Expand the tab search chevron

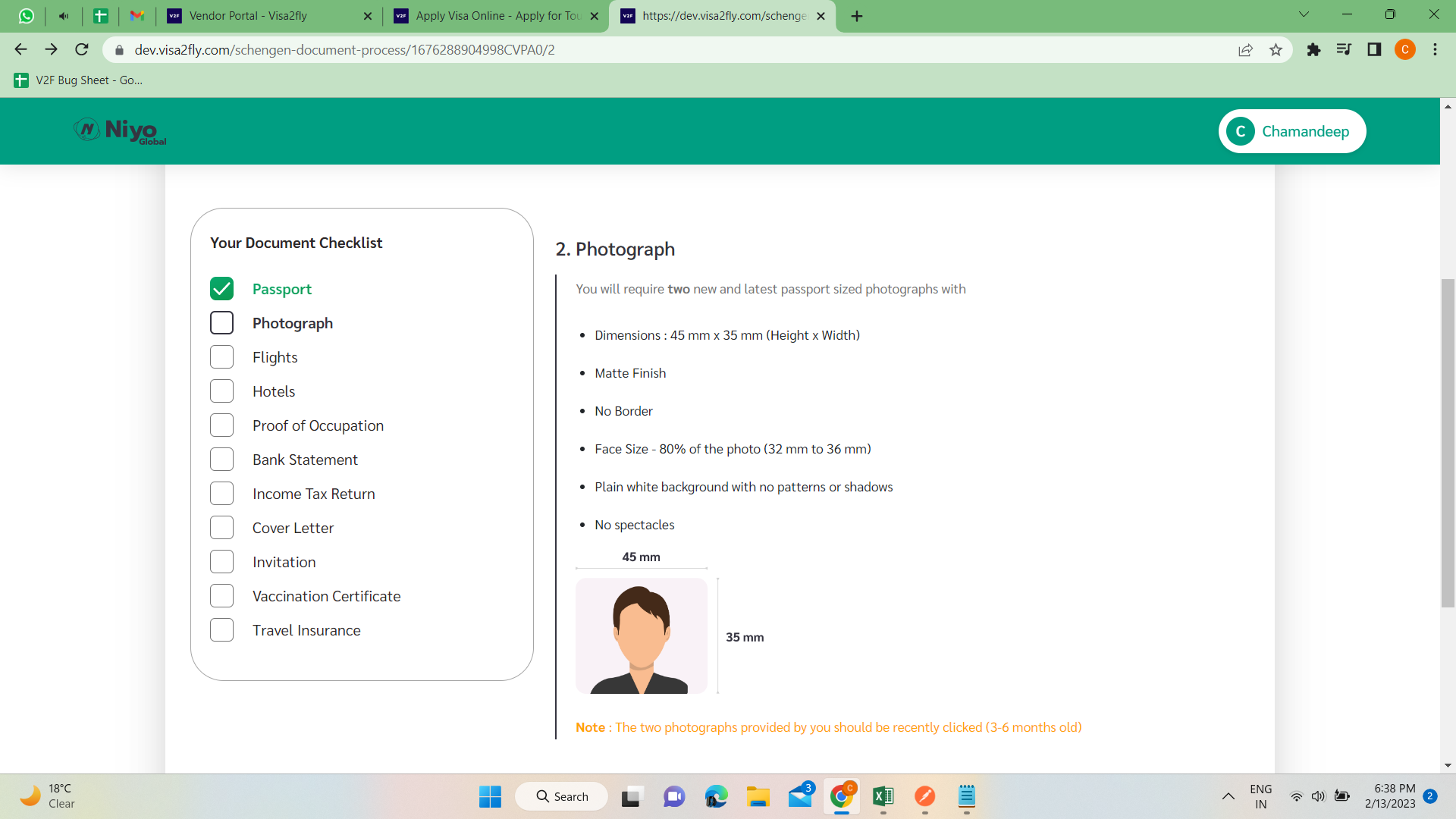pyautogui.click(x=1304, y=14)
